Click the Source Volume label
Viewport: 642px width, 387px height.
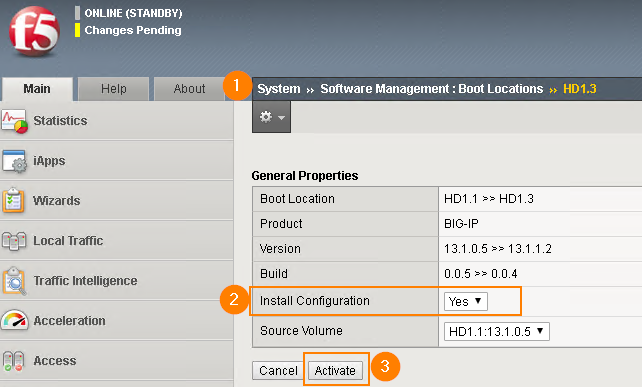[301, 330]
